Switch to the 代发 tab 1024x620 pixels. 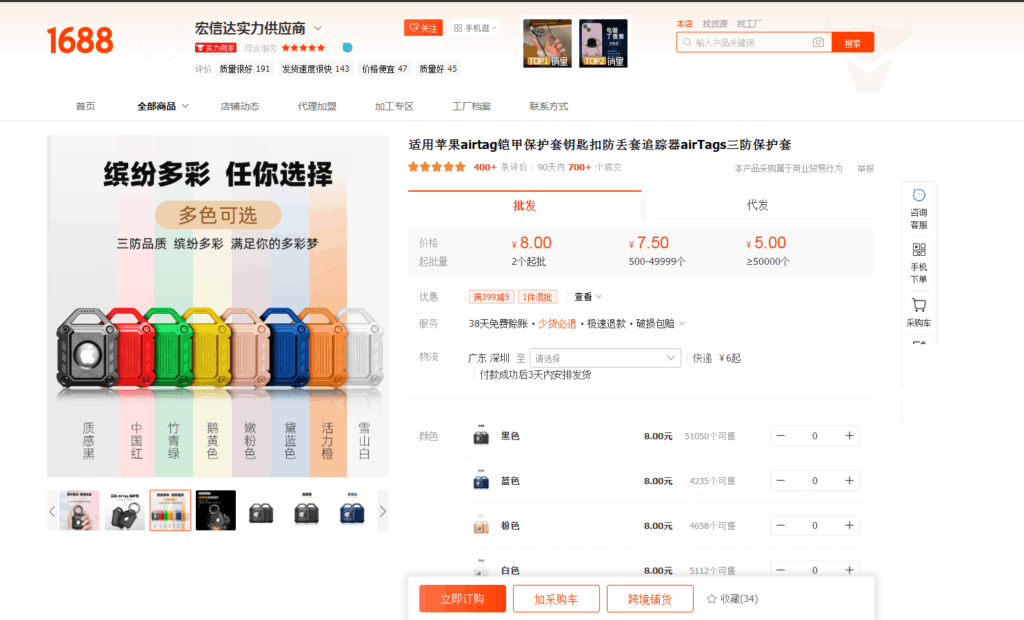tap(758, 205)
